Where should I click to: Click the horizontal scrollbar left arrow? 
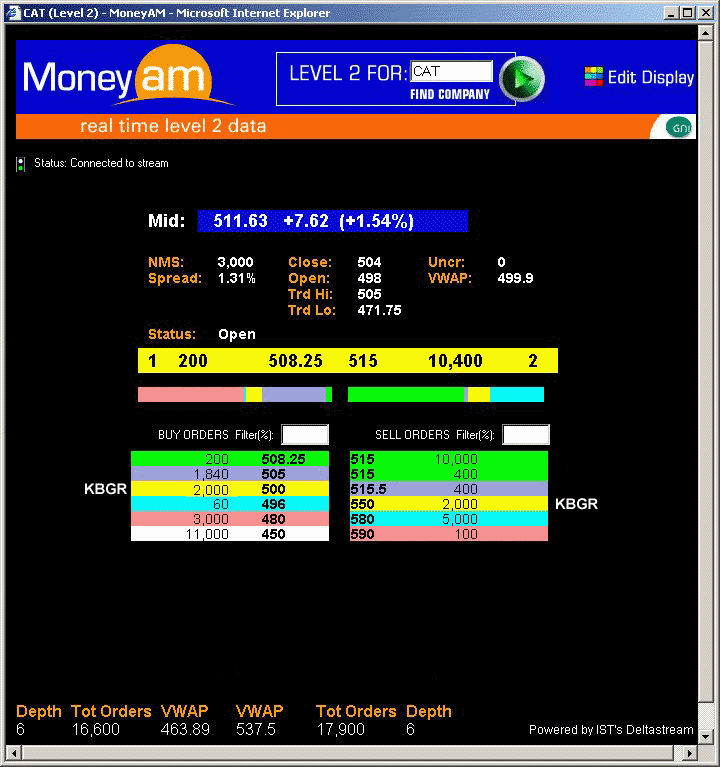coord(14,750)
